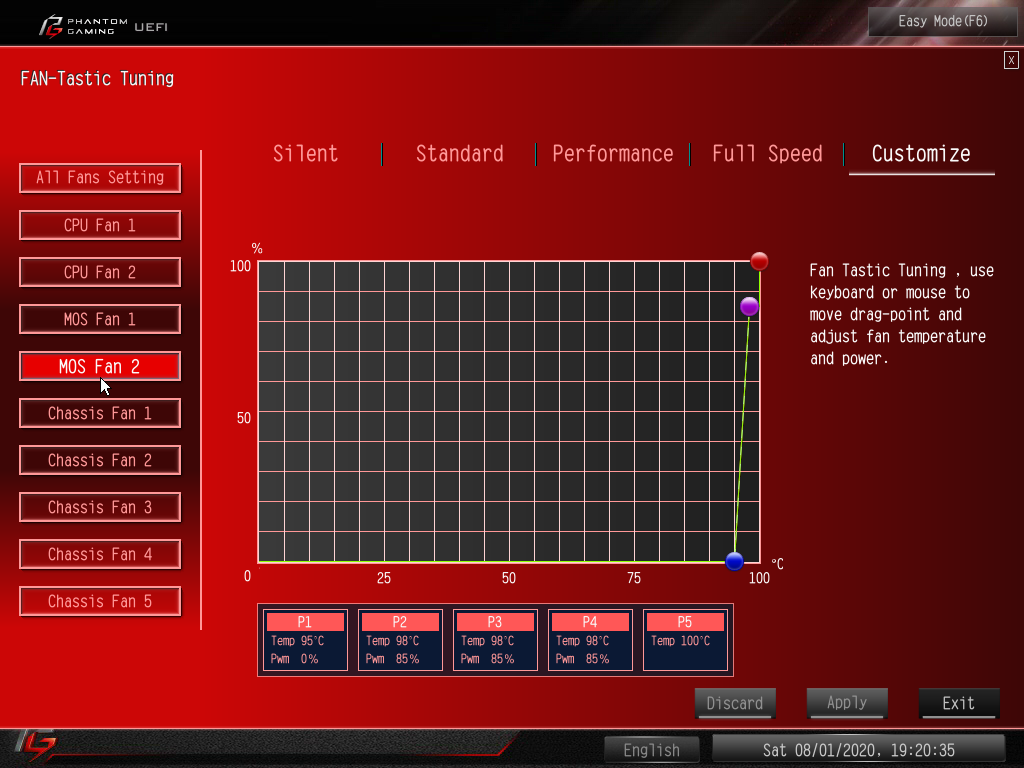Open All Fans Setting
The width and height of the screenshot is (1024, 768).
100,178
